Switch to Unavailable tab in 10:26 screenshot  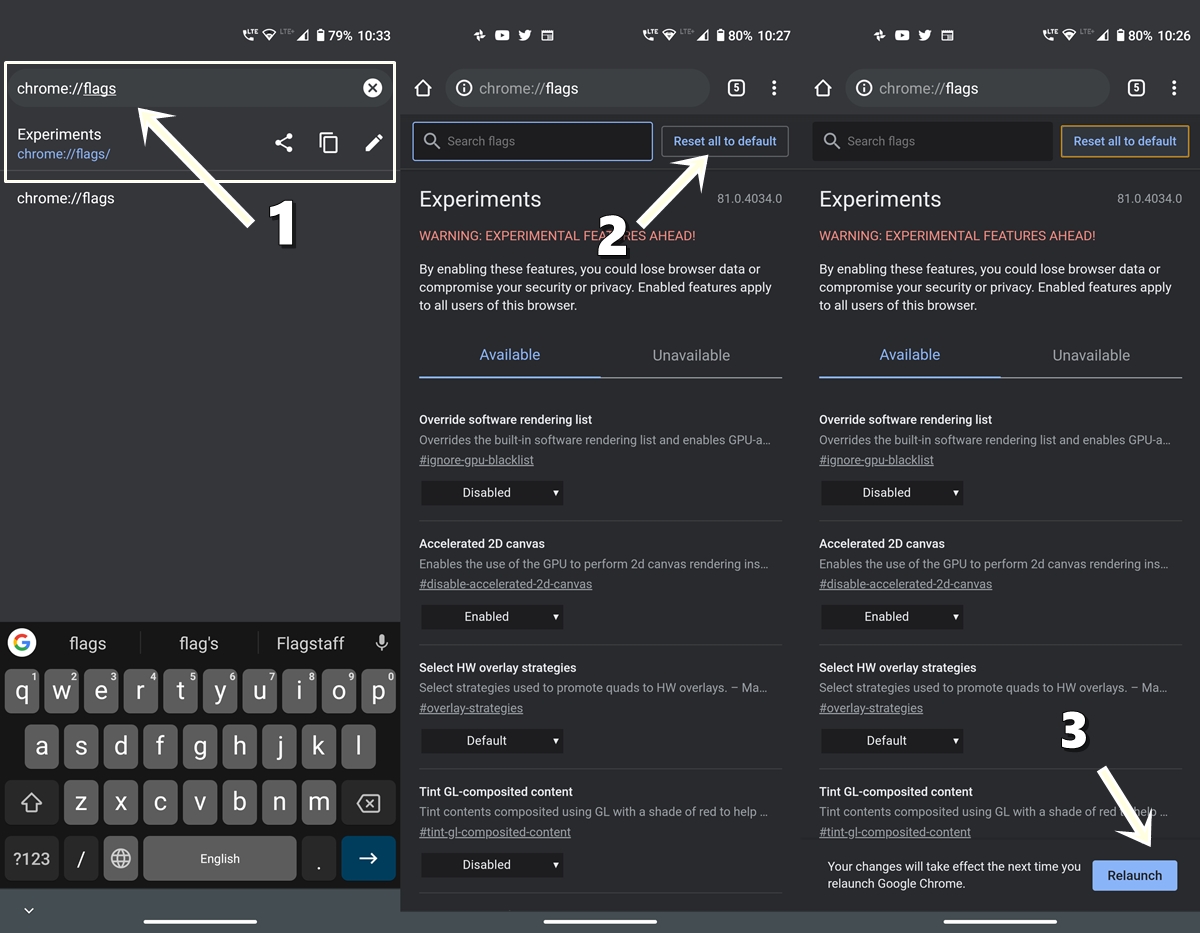[x=1091, y=355]
